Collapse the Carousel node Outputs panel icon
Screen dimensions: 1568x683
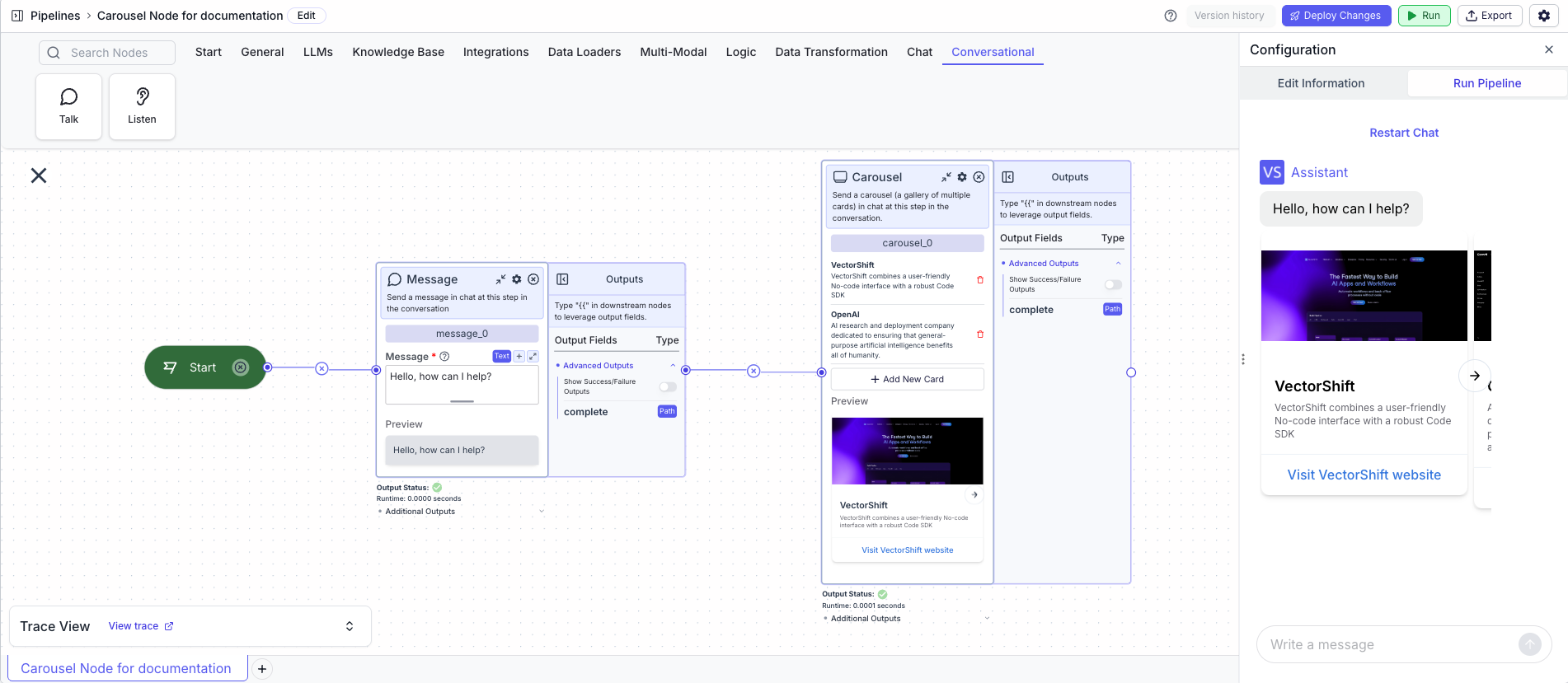click(x=1008, y=177)
